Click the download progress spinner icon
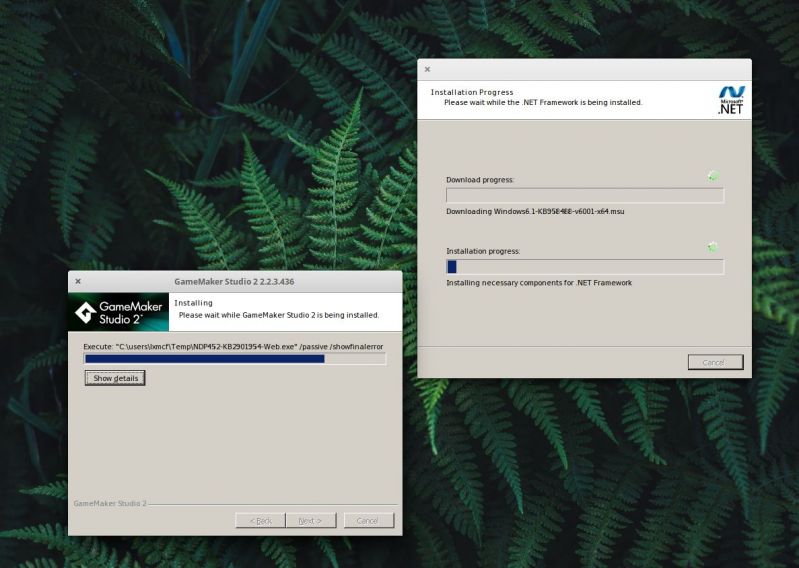The image size is (799, 568). pos(713,176)
